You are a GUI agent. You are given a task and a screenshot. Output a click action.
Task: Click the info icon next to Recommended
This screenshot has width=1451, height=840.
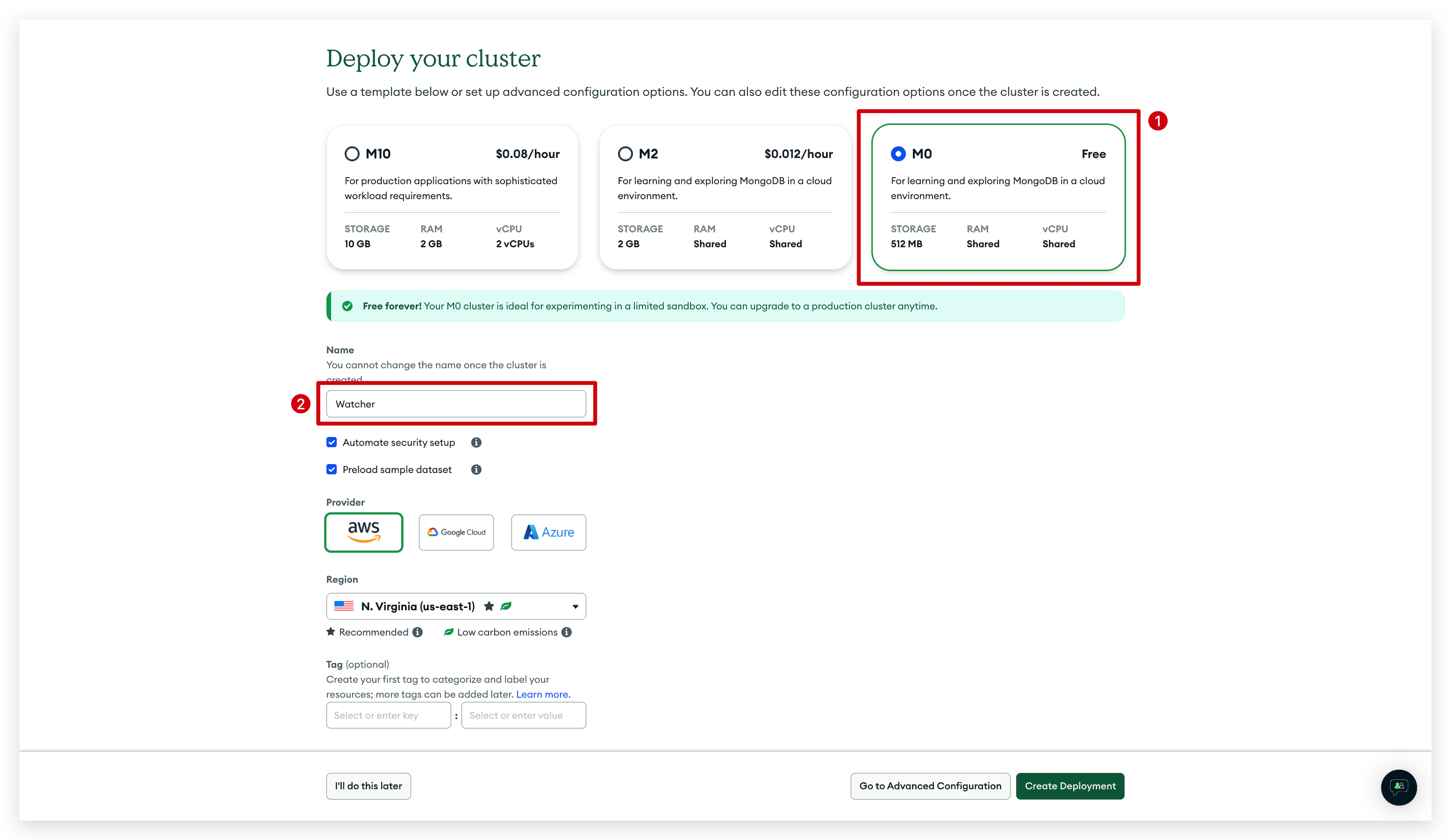pos(418,632)
